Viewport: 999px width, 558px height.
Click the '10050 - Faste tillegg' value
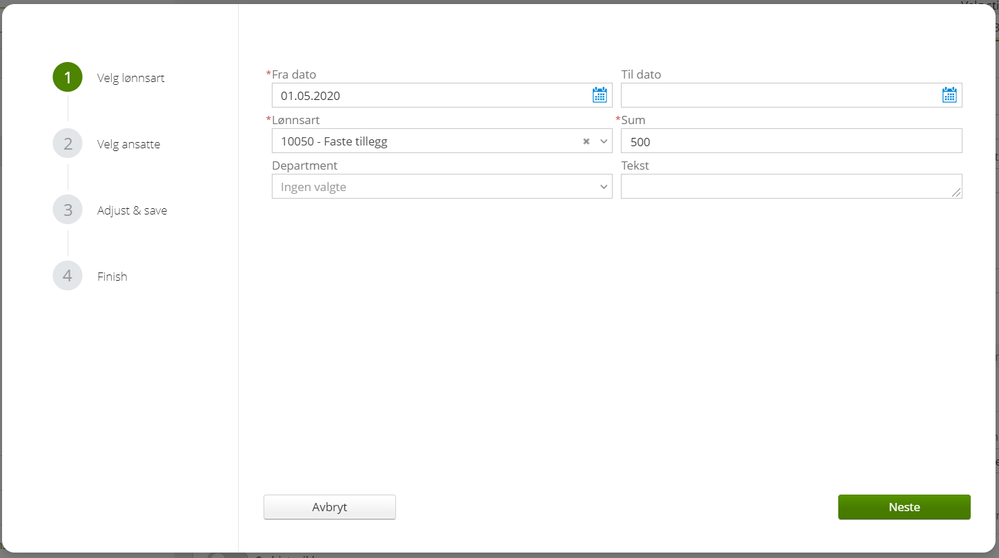tap(334, 141)
